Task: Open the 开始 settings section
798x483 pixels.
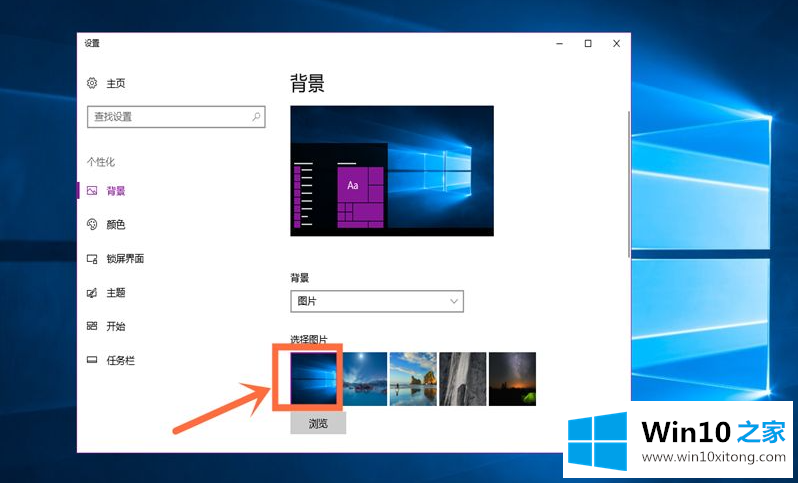Action: [x=116, y=326]
